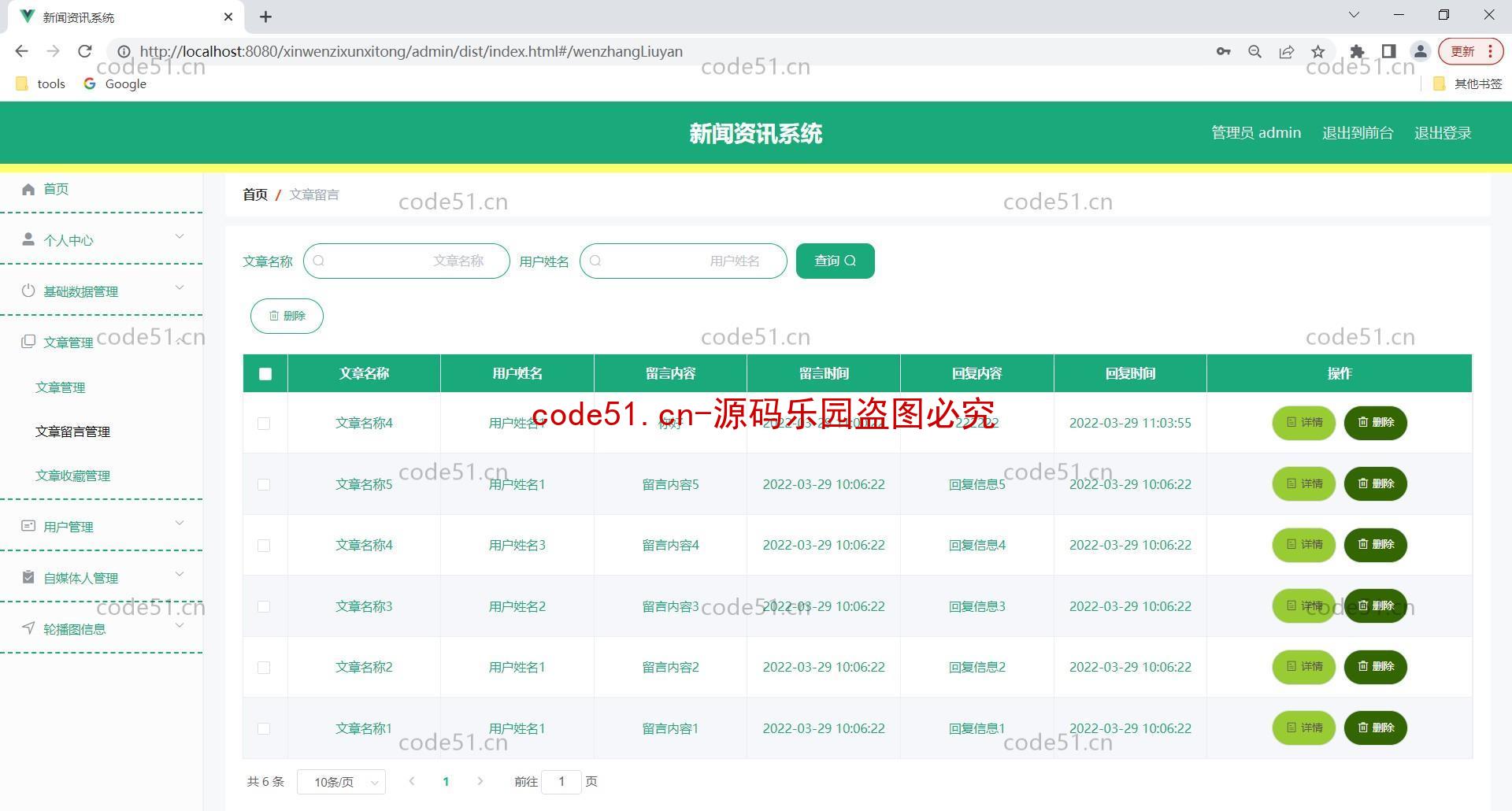Click the send icon beside 轮播图信息
The width and height of the screenshot is (1512, 811).
click(x=28, y=628)
